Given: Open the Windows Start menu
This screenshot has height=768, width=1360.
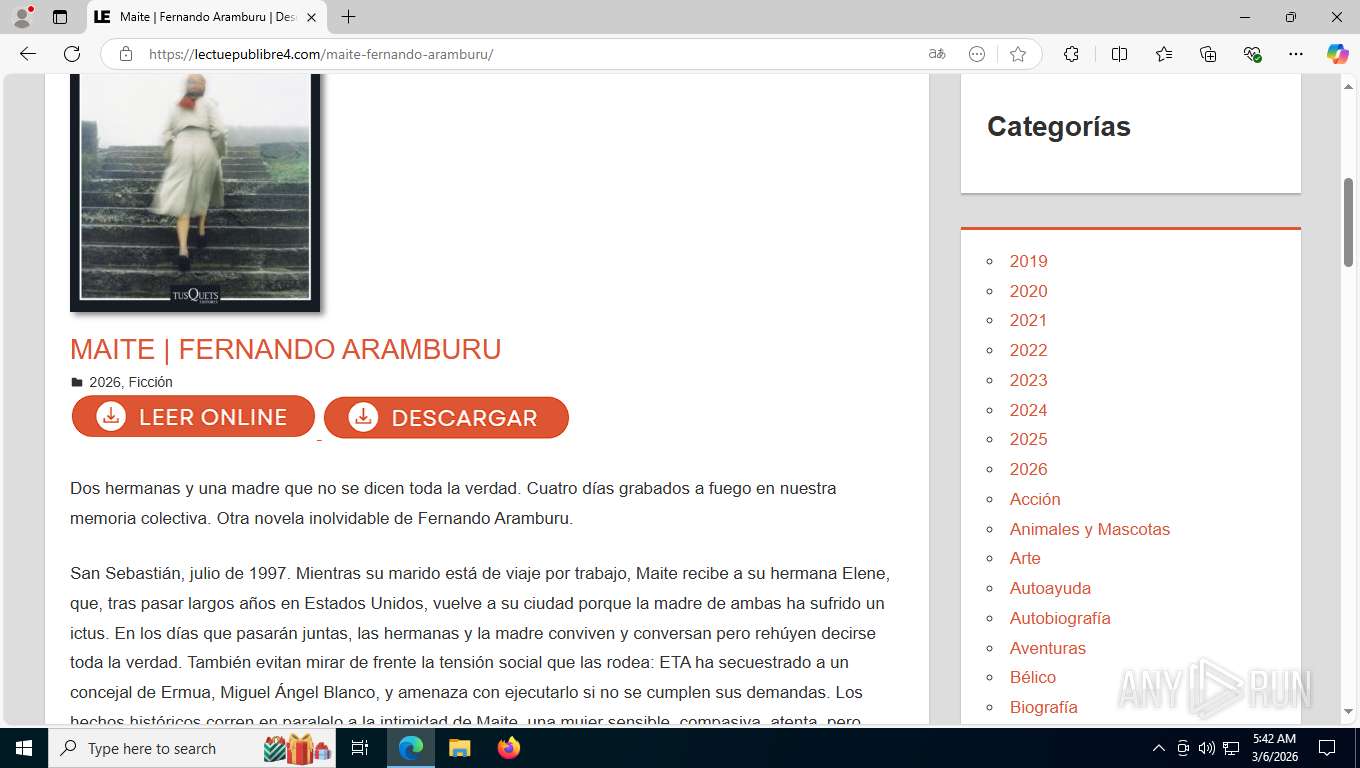Looking at the screenshot, I should click(x=23, y=748).
